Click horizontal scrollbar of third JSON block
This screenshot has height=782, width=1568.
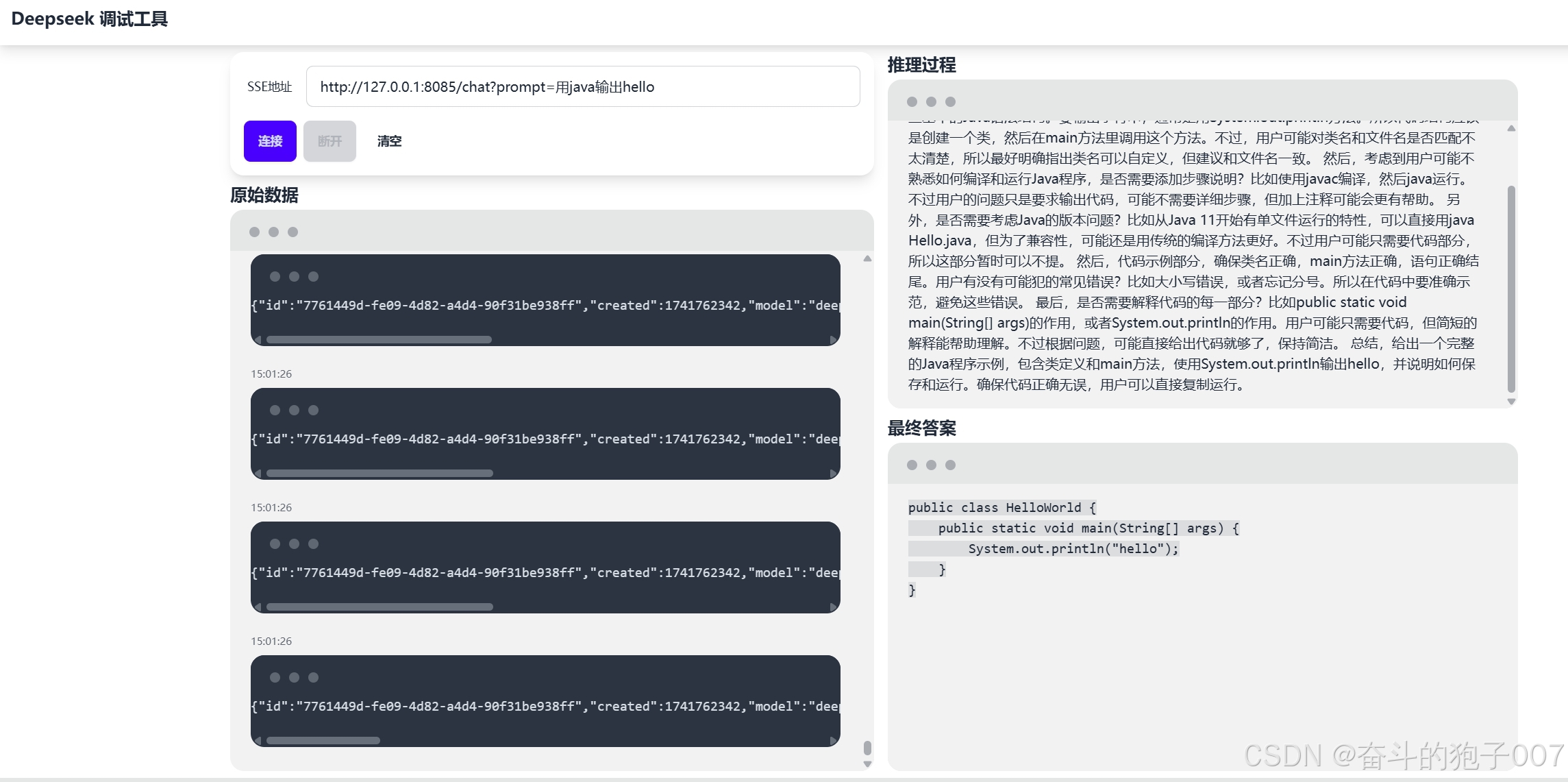pyautogui.click(x=379, y=607)
